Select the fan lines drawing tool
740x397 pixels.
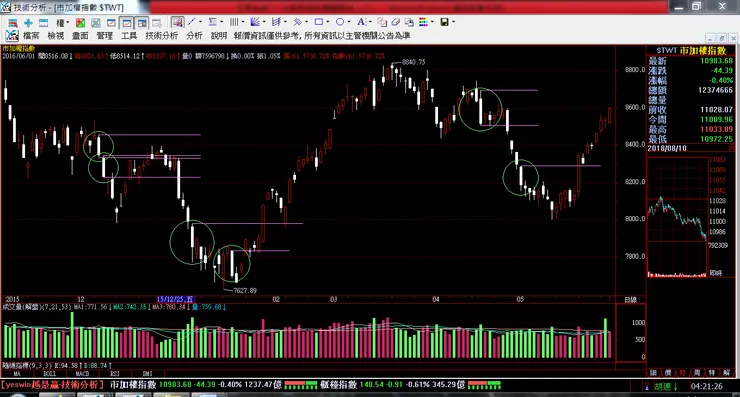(255, 22)
